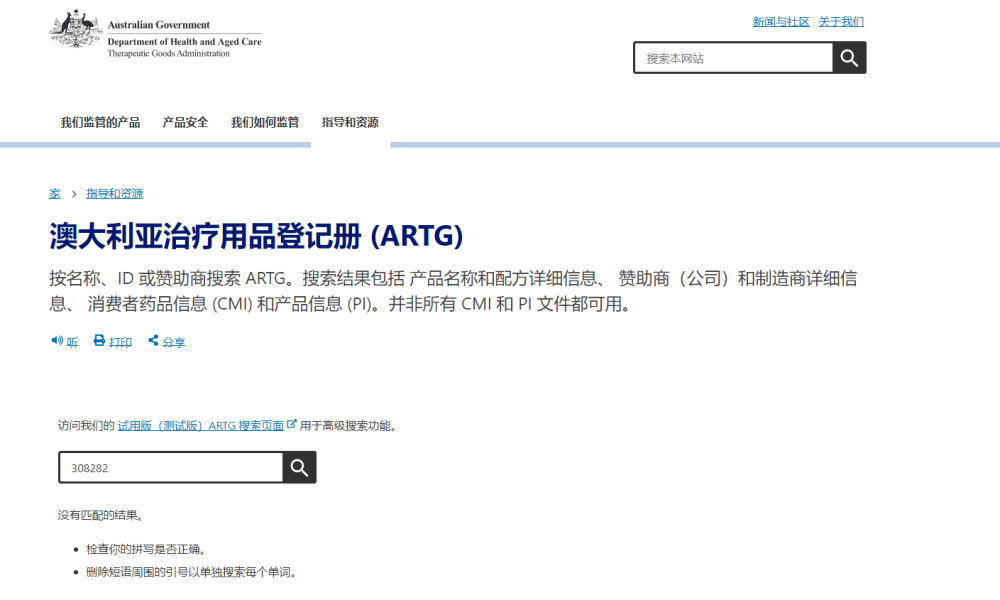Open the 指导和资源 menu tab
This screenshot has height=600, width=1000.
point(350,122)
